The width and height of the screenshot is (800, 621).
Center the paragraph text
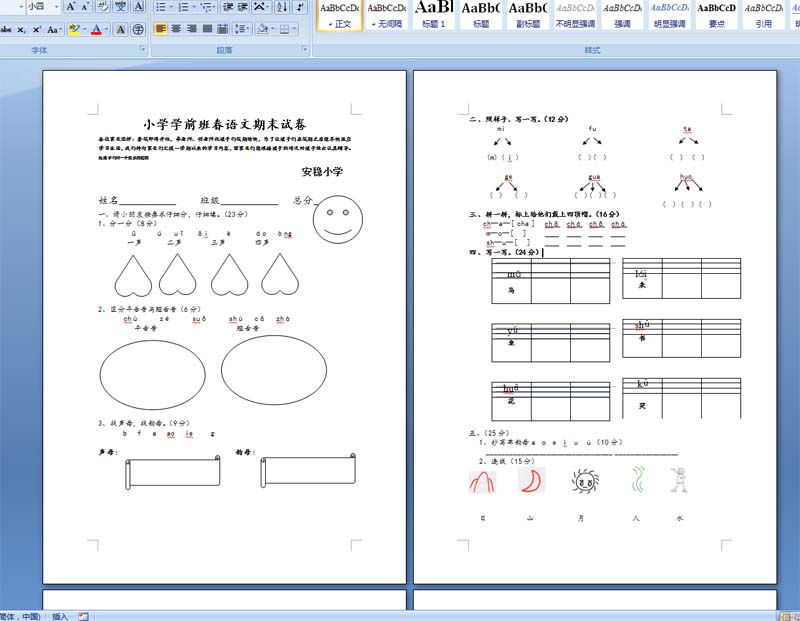(x=177, y=29)
